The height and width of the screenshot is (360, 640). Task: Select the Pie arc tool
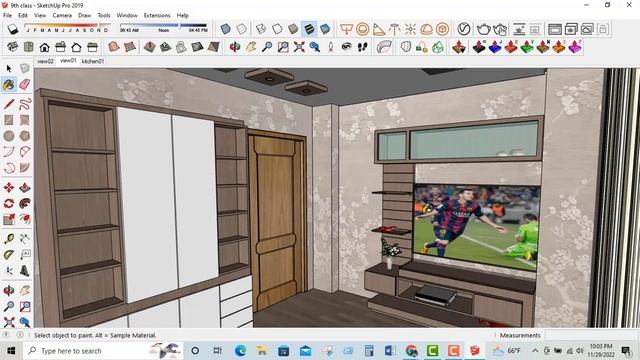pyautogui.click(x=24, y=168)
